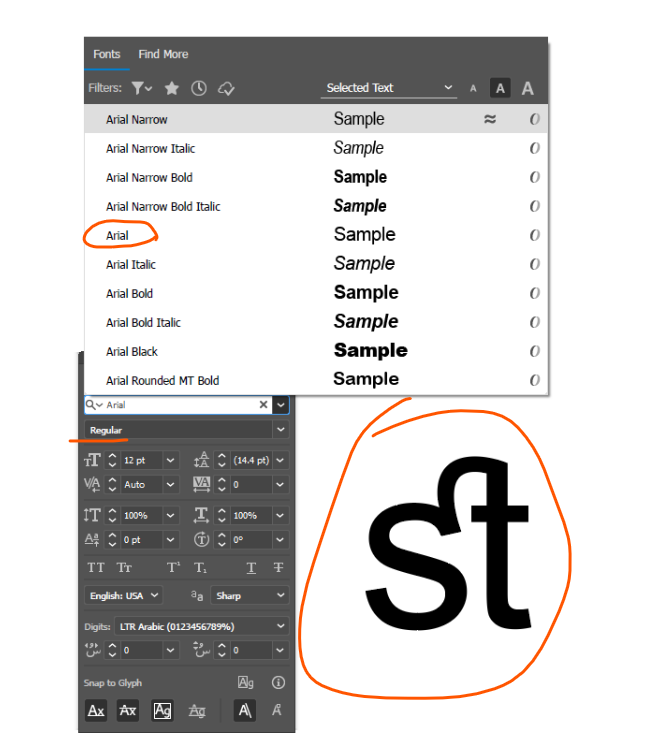654x743 pixels.
Task: Open vertical scale 100% dropdown
Action: [170, 515]
